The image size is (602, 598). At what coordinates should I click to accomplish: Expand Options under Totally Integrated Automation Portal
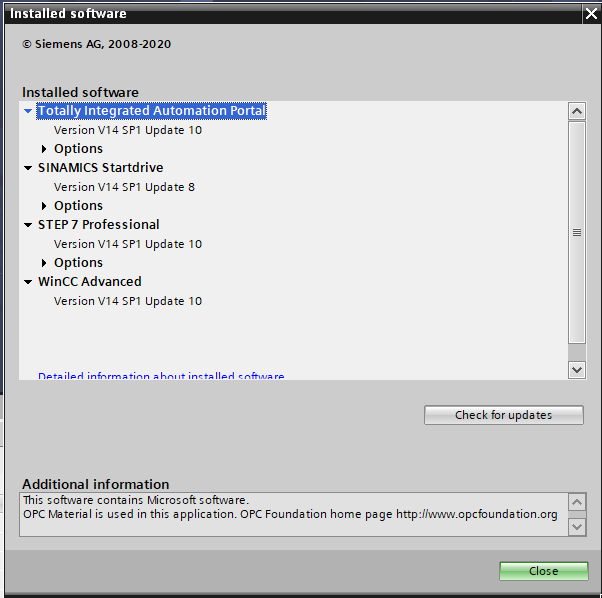pyautogui.click(x=44, y=149)
